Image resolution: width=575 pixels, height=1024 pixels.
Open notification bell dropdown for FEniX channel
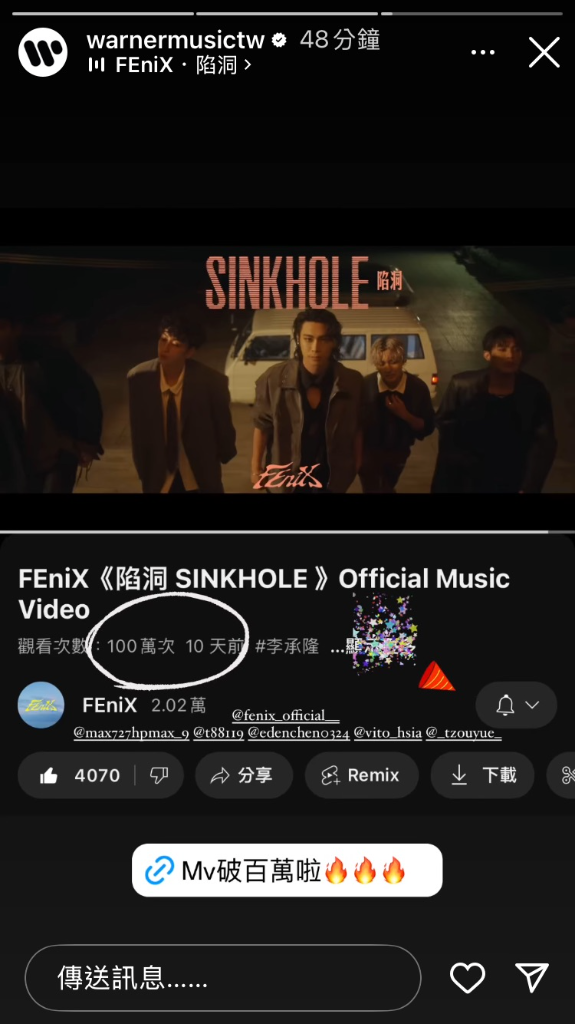[x=516, y=705]
